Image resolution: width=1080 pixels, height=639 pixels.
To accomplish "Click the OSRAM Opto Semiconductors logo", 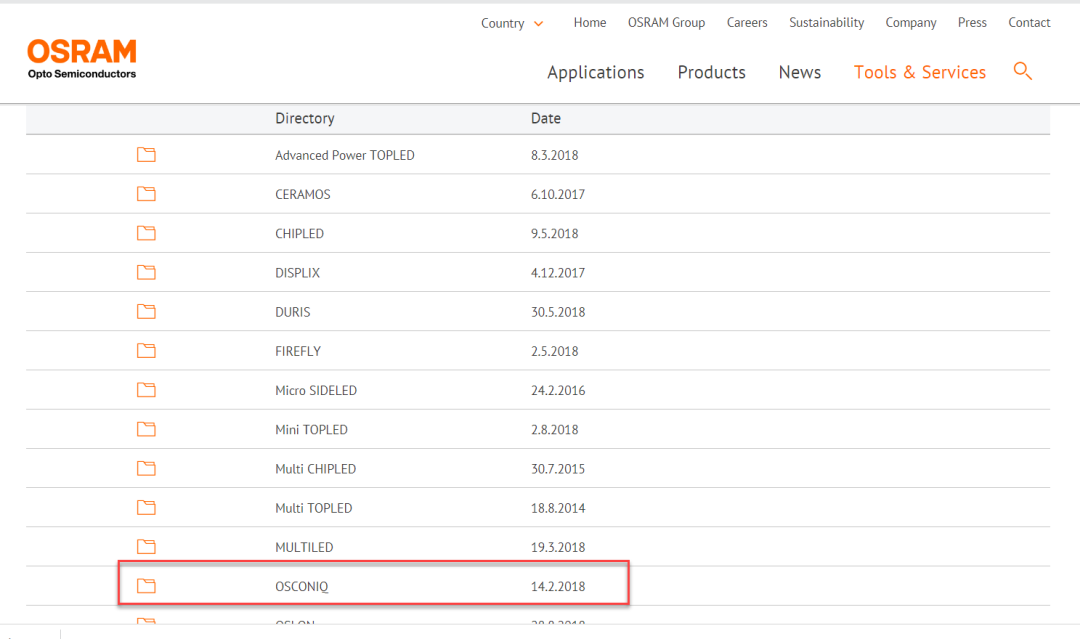I will click(x=82, y=59).
